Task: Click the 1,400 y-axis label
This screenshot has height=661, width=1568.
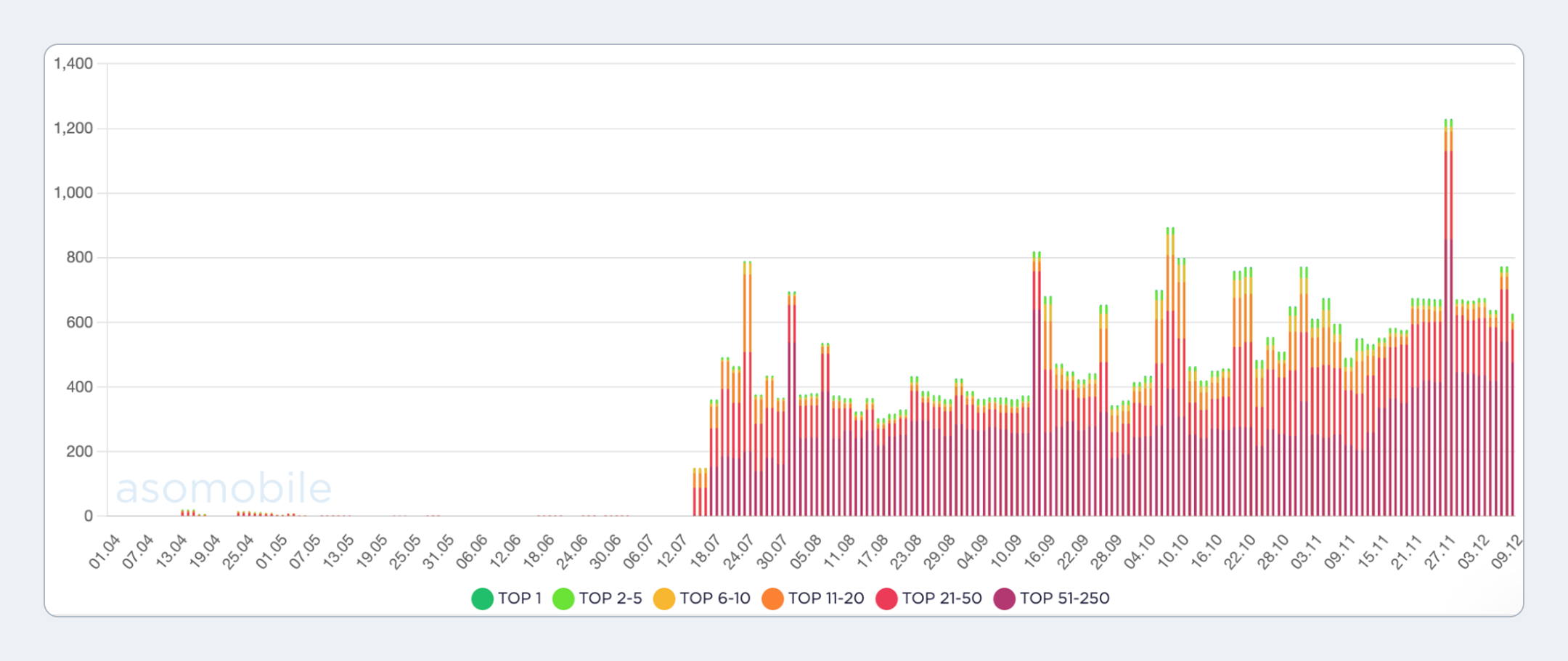Action: click(x=73, y=64)
